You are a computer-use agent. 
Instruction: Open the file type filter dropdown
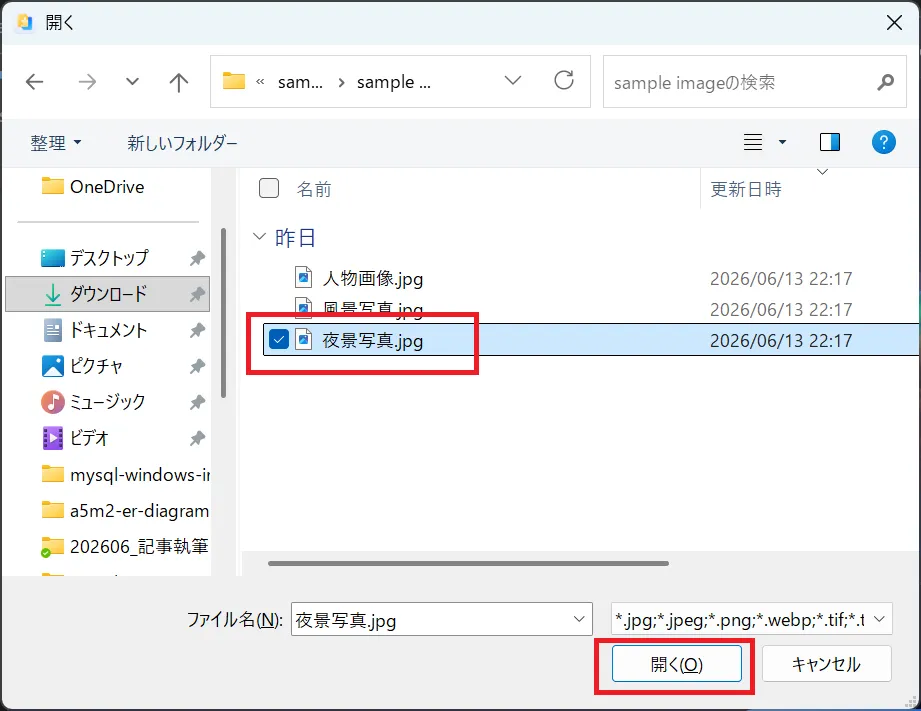point(751,619)
